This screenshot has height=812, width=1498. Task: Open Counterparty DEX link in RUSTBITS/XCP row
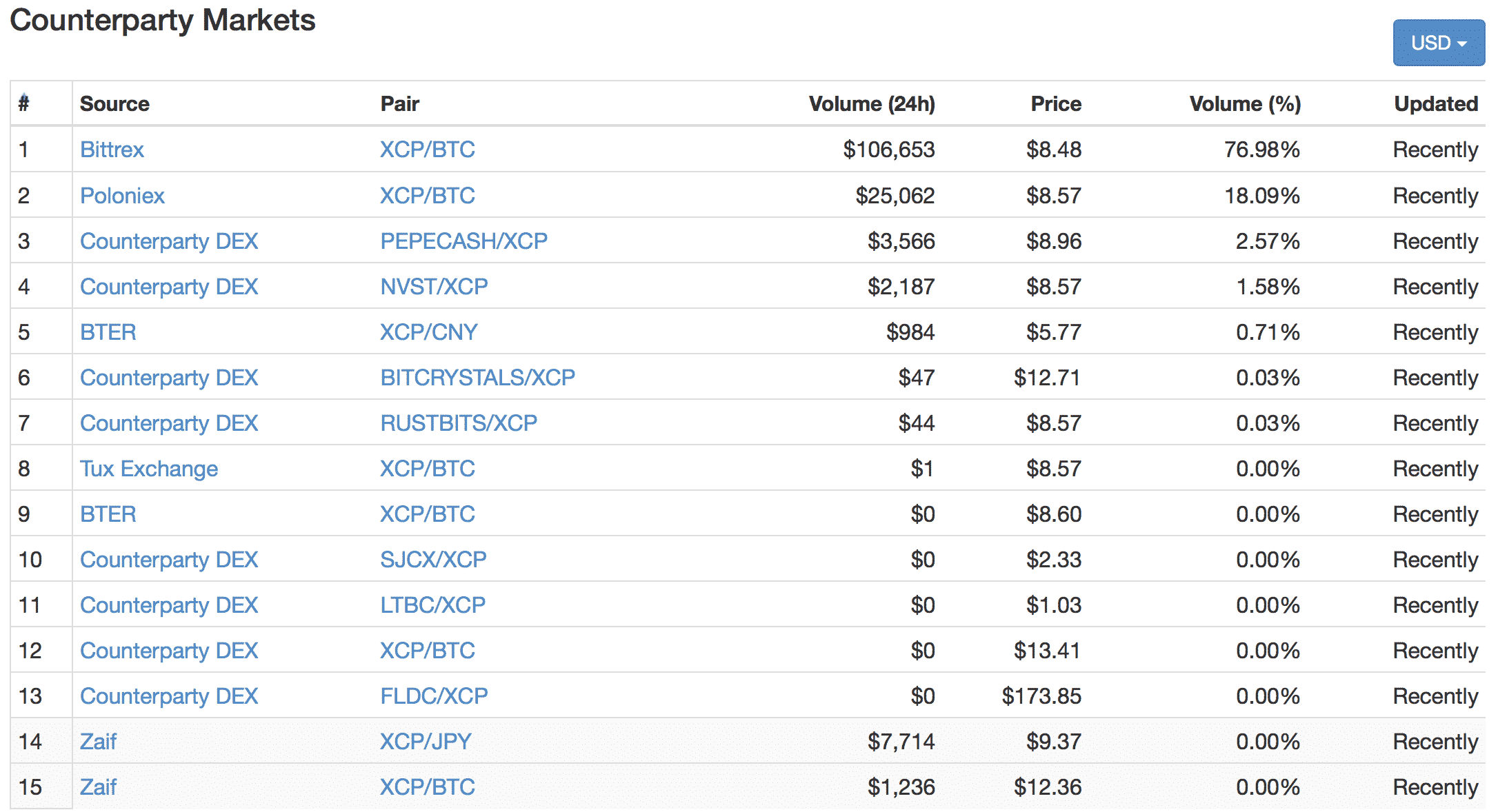tap(169, 423)
